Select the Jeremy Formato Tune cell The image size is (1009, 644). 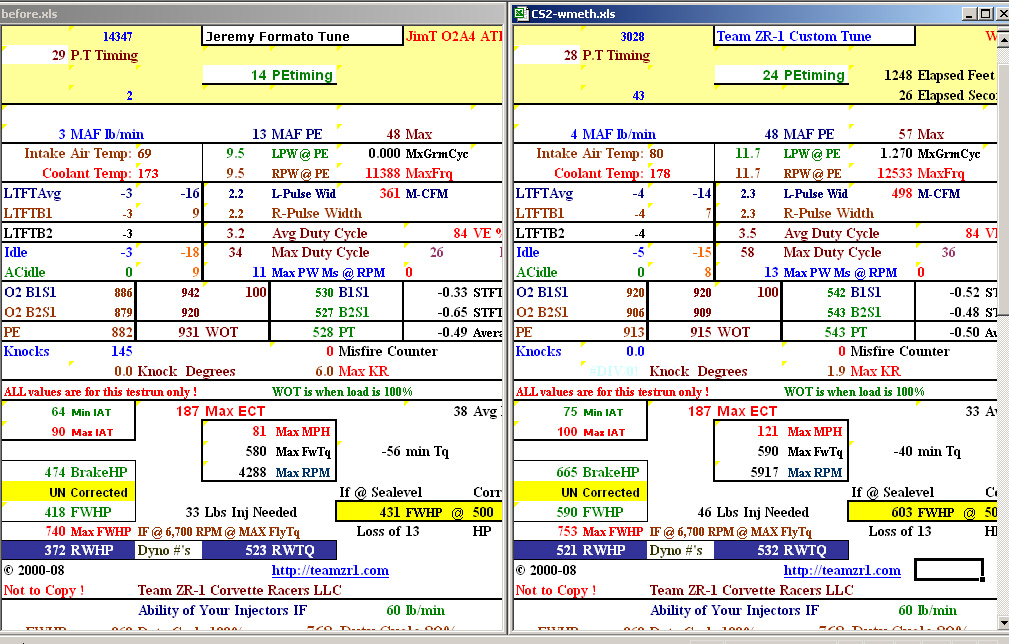point(302,37)
